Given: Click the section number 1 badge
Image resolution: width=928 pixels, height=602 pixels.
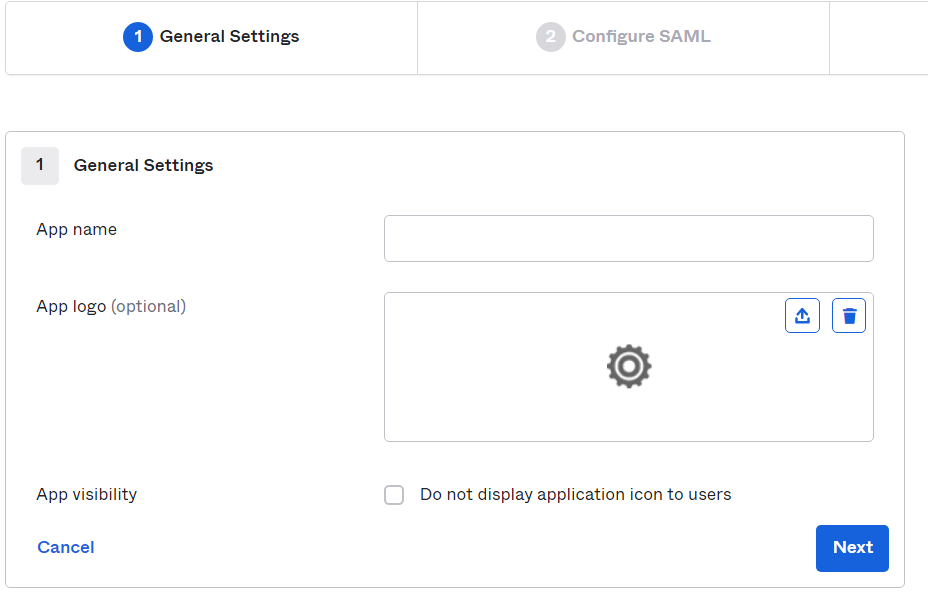Looking at the screenshot, I should point(40,166).
